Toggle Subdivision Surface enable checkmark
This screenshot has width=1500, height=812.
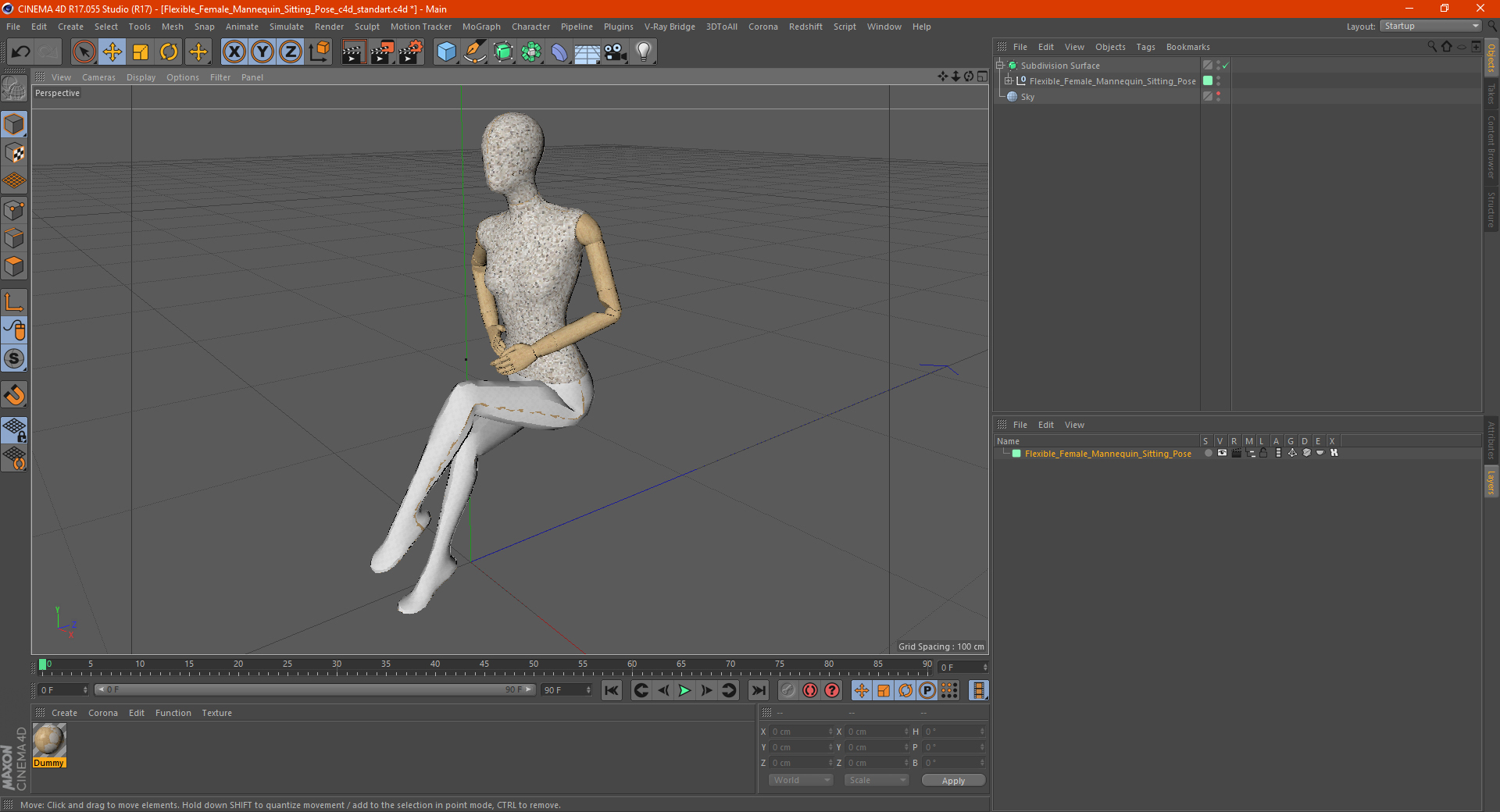pyautogui.click(x=1225, y=66)
